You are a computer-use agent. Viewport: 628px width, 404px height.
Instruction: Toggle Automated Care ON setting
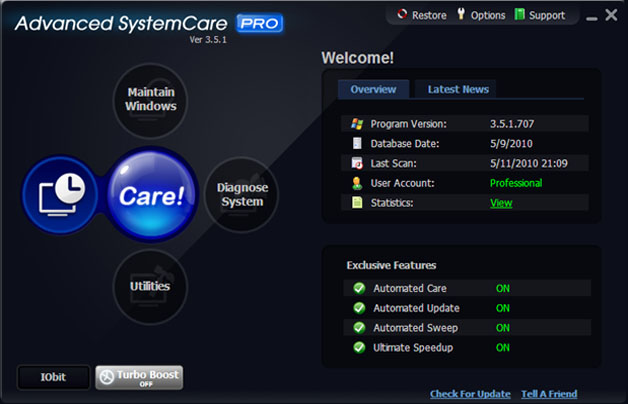click(x=503, y=288)
